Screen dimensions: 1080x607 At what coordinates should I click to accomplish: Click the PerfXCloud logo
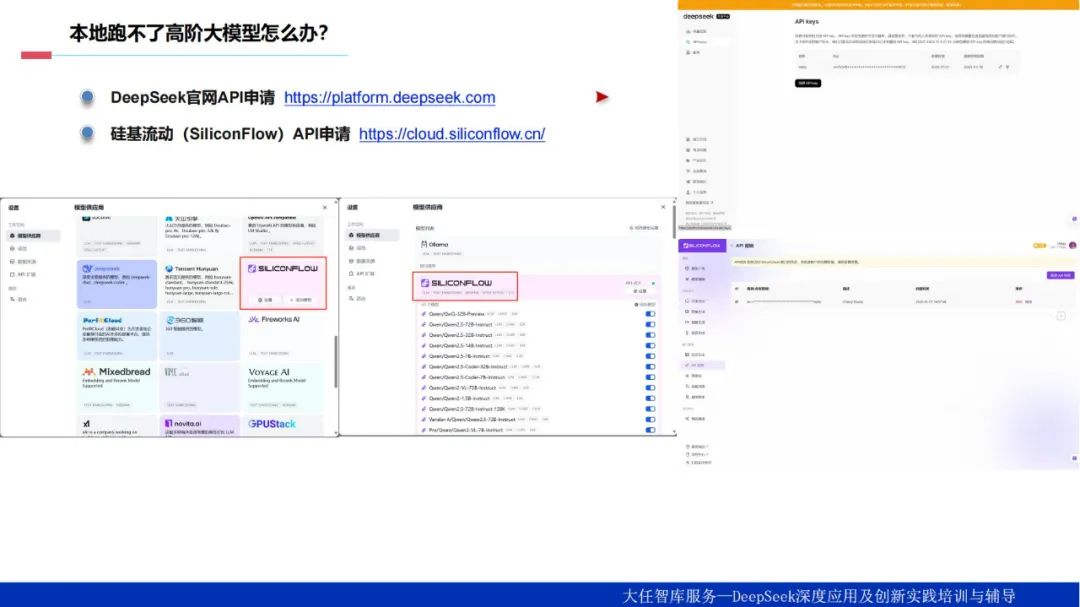(102, 320)
